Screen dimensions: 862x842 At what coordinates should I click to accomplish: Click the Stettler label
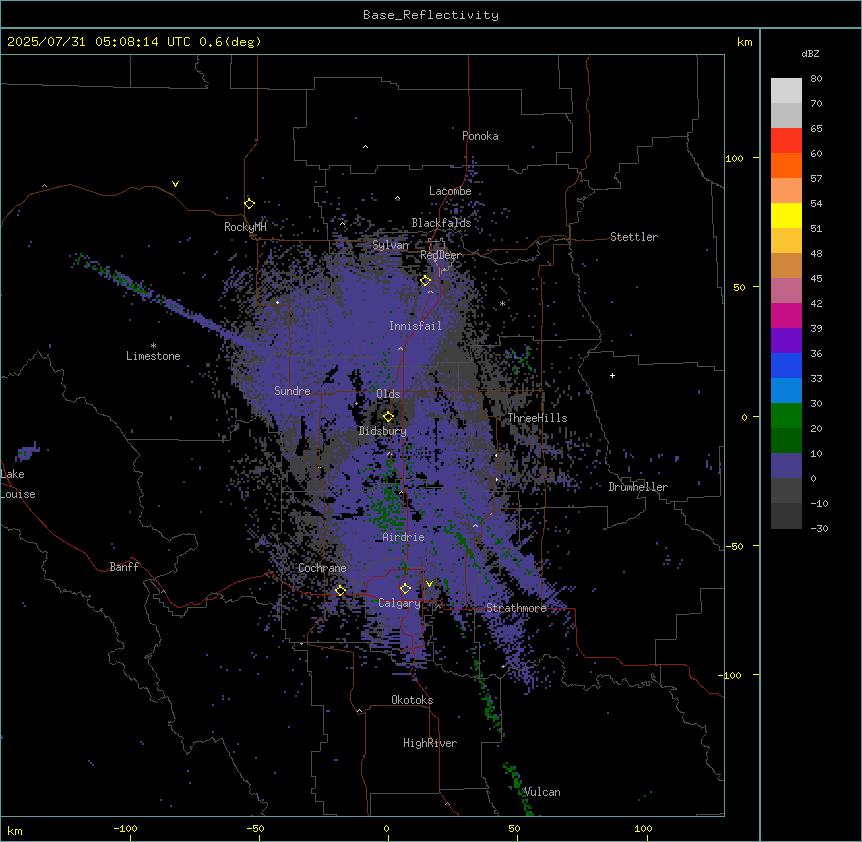click(634, 237)
